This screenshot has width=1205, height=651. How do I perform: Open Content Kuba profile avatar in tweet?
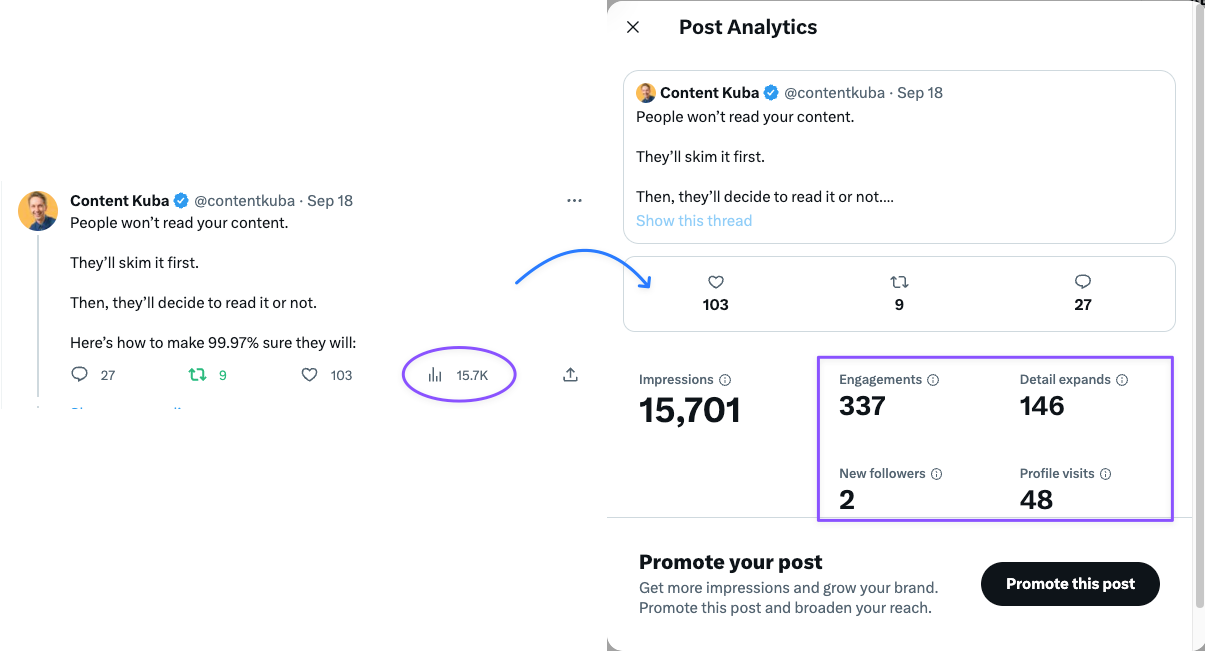click(x=38, y=211)
